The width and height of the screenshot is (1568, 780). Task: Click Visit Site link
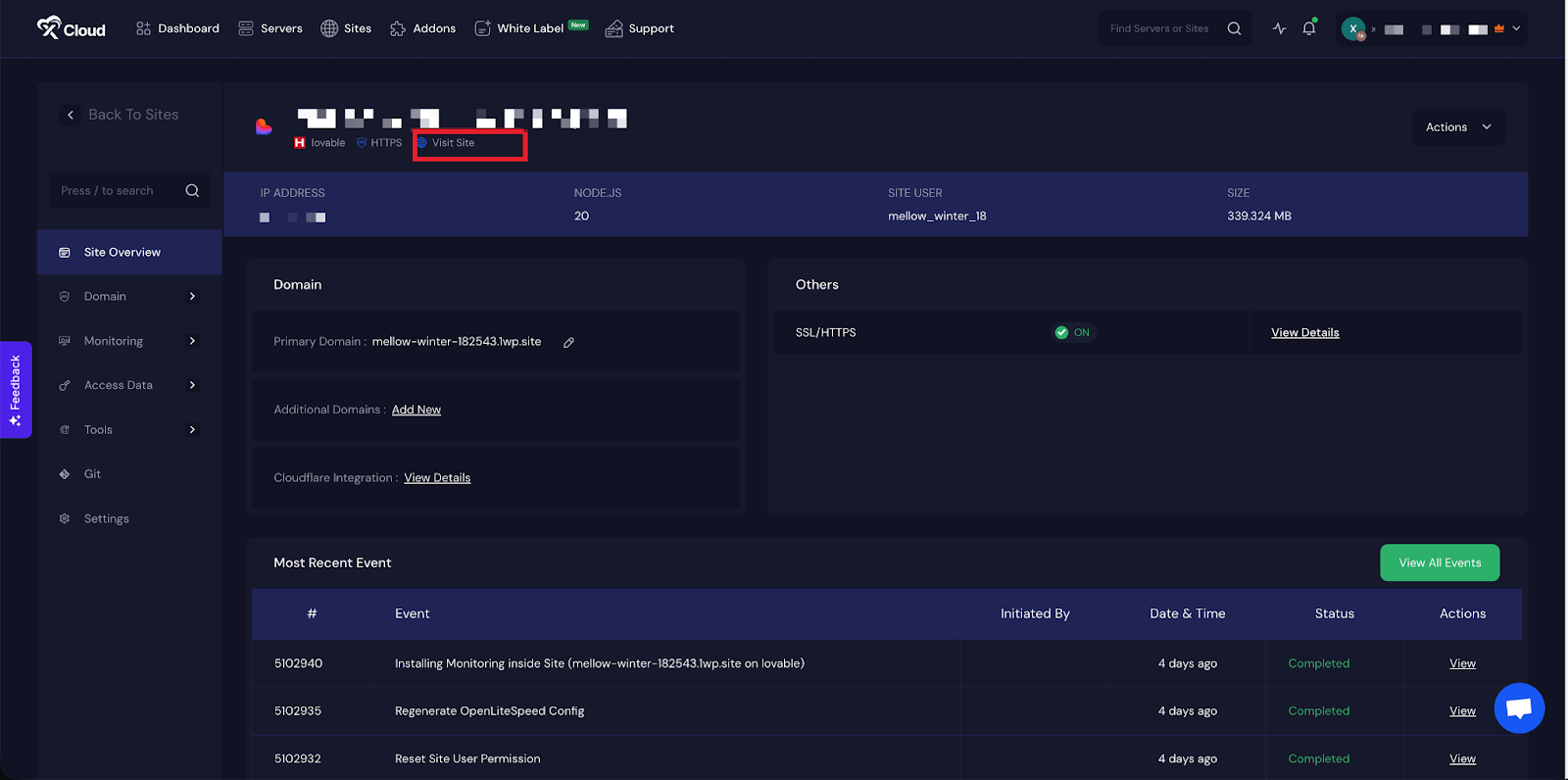click(x=453, y=143)
